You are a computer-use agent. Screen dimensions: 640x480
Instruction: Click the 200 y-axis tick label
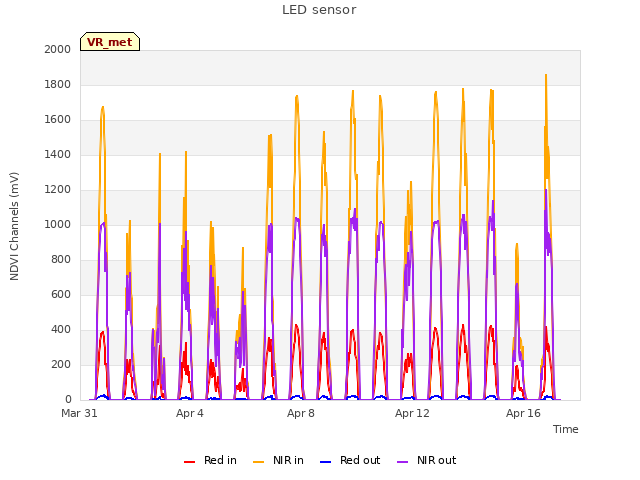pos(61,364)
